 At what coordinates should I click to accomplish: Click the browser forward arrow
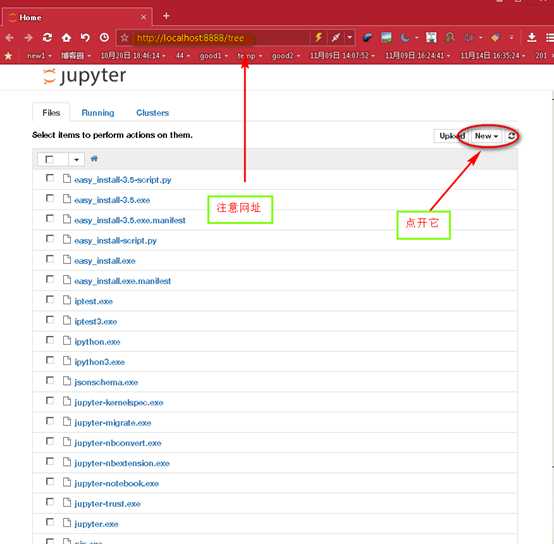[28, 37]
